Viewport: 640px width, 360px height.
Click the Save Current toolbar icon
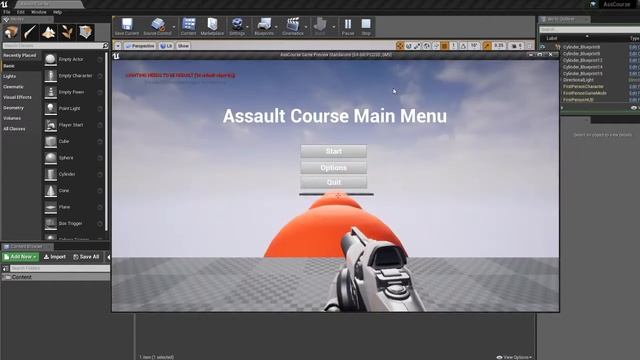click(x=127, y=24)
